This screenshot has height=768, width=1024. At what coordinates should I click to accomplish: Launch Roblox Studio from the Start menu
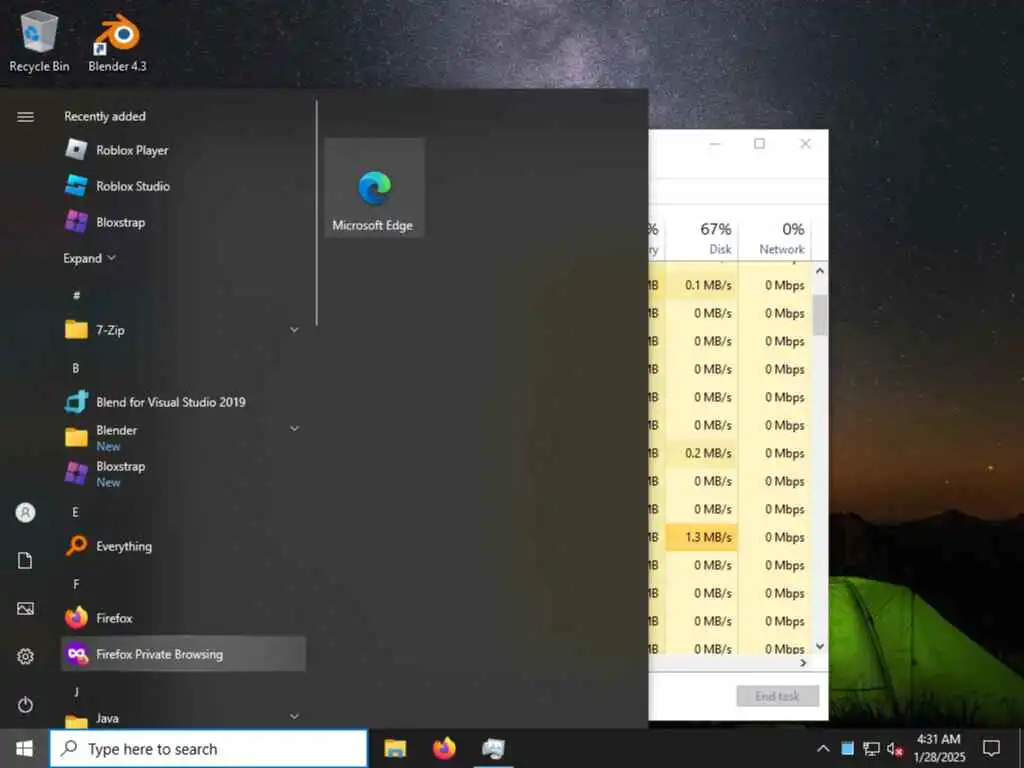click(x=183, y=186)
